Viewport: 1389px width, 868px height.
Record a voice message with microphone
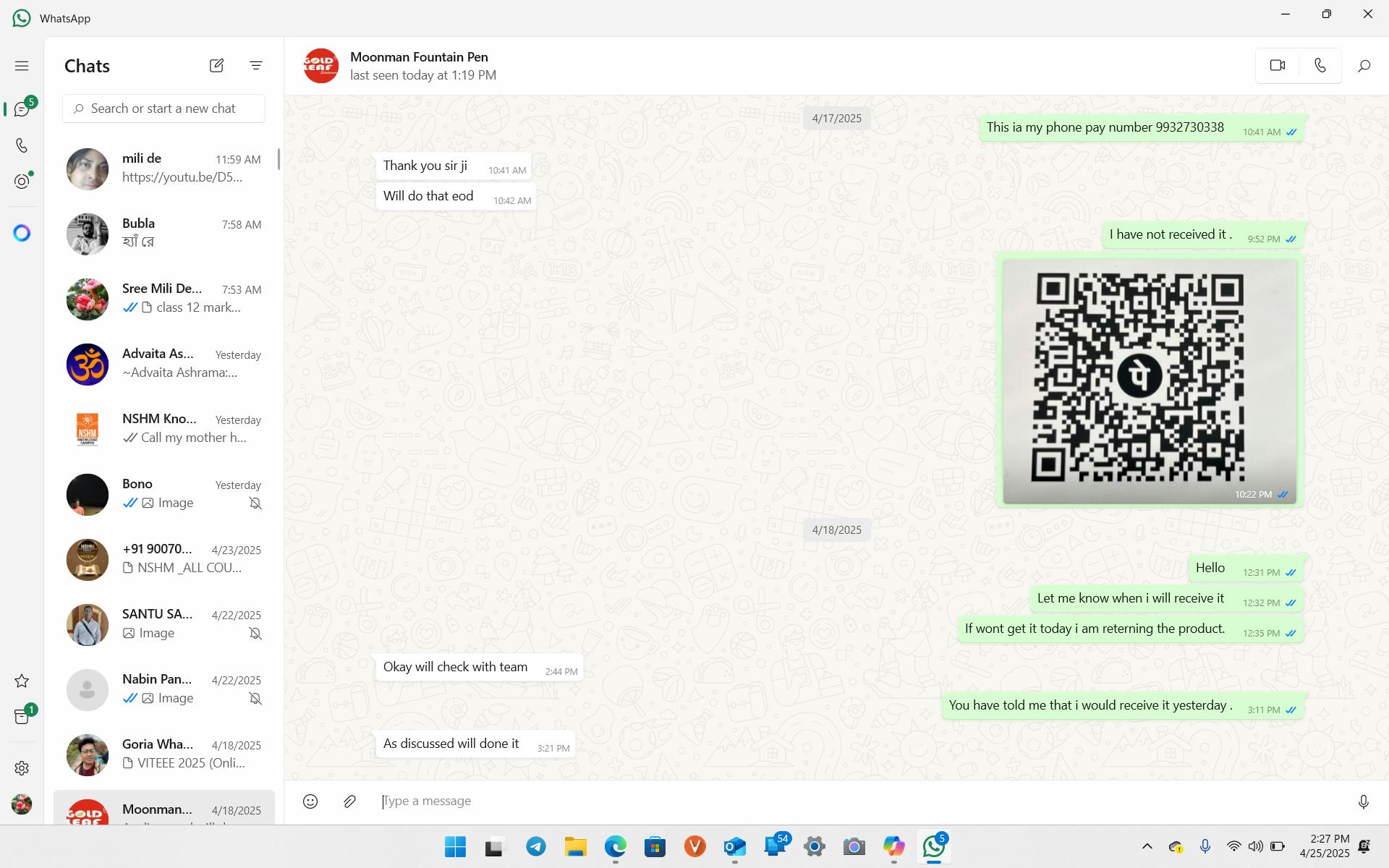pyautogui.click(x=1363, y=801)
